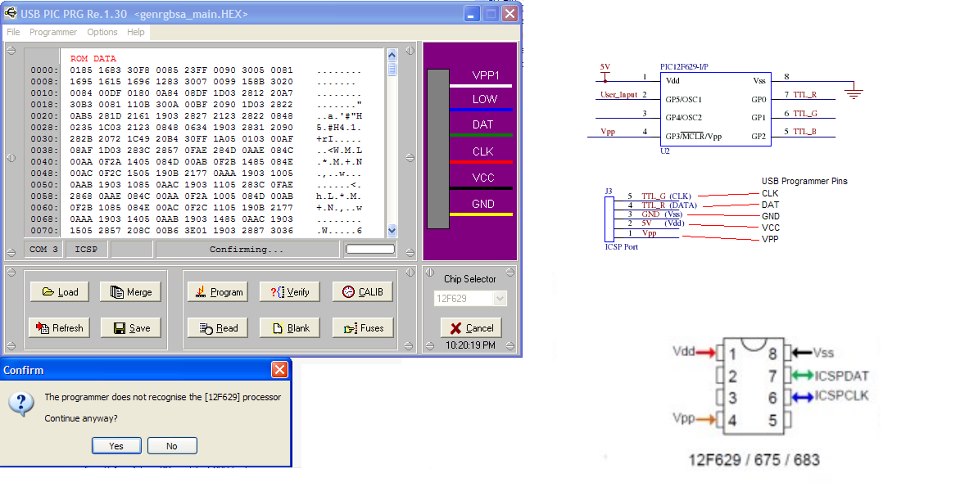The width and height of the screenshot is (960, 487).
Task: Minimize the USB PIC PRG window
Action: (471, 13)
